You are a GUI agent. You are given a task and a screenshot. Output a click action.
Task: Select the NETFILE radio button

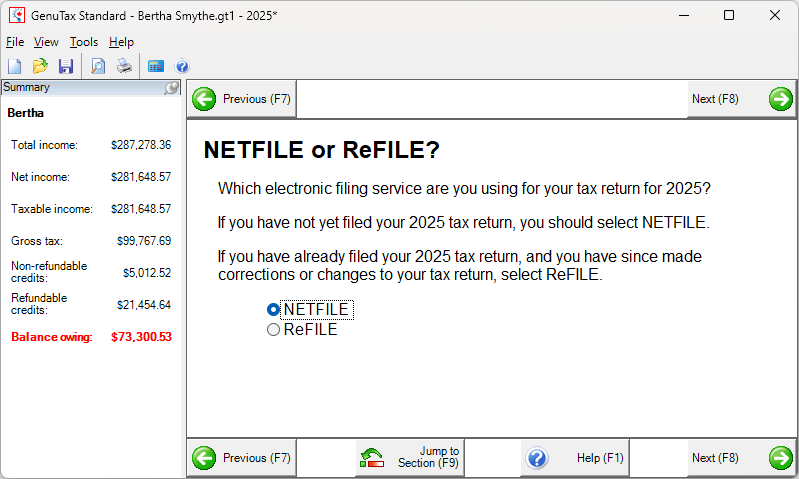(274, 310)
